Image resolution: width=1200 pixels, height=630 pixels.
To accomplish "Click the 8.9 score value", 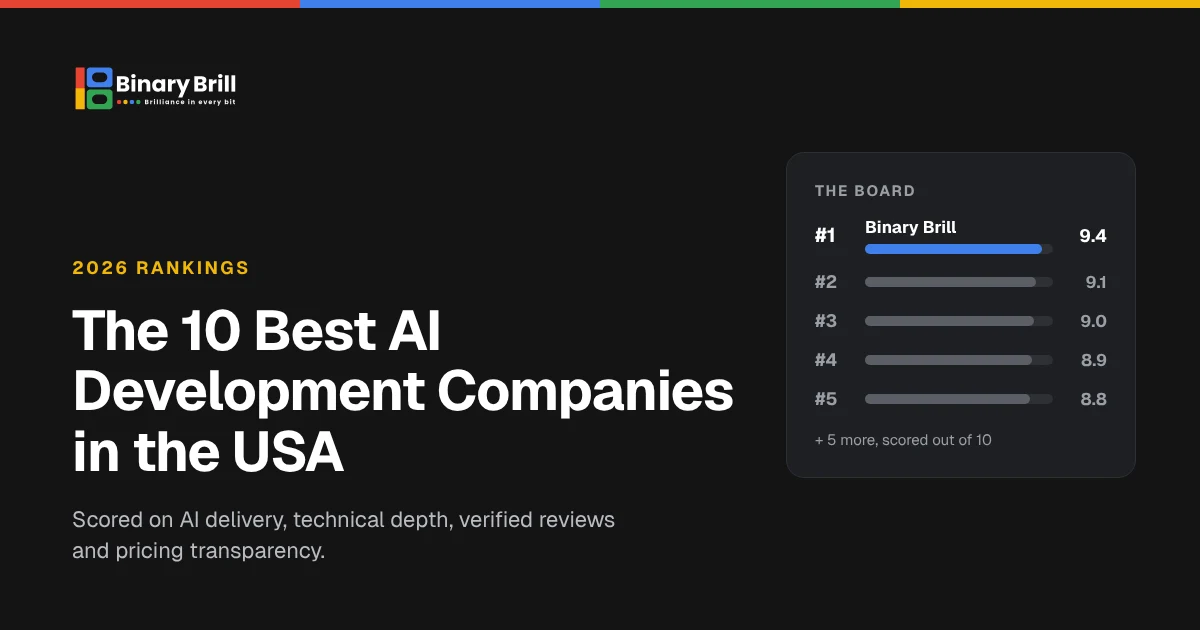I will tap(1094, 360).
